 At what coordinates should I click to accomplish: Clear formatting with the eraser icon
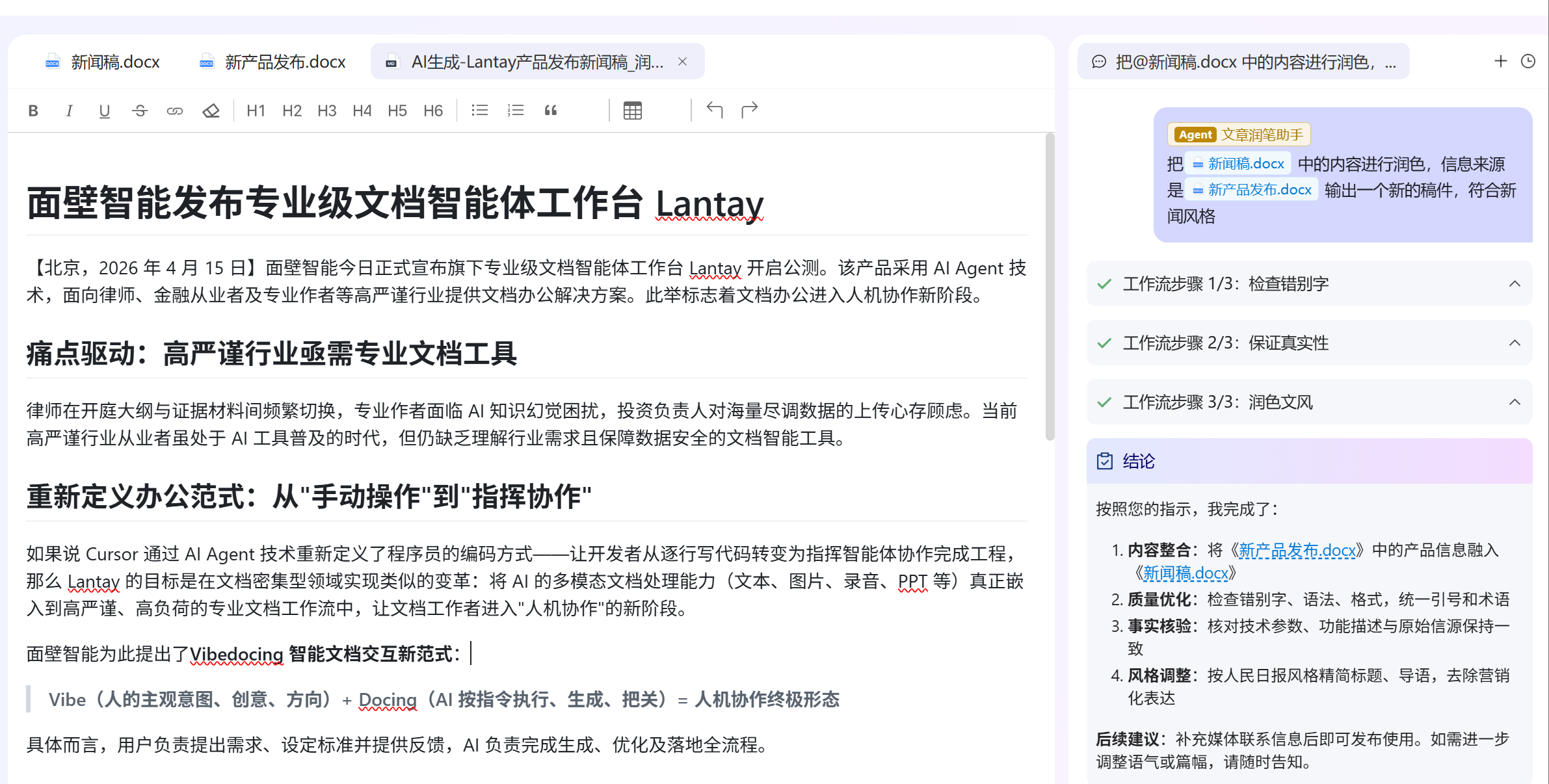[x=210, y=110]
